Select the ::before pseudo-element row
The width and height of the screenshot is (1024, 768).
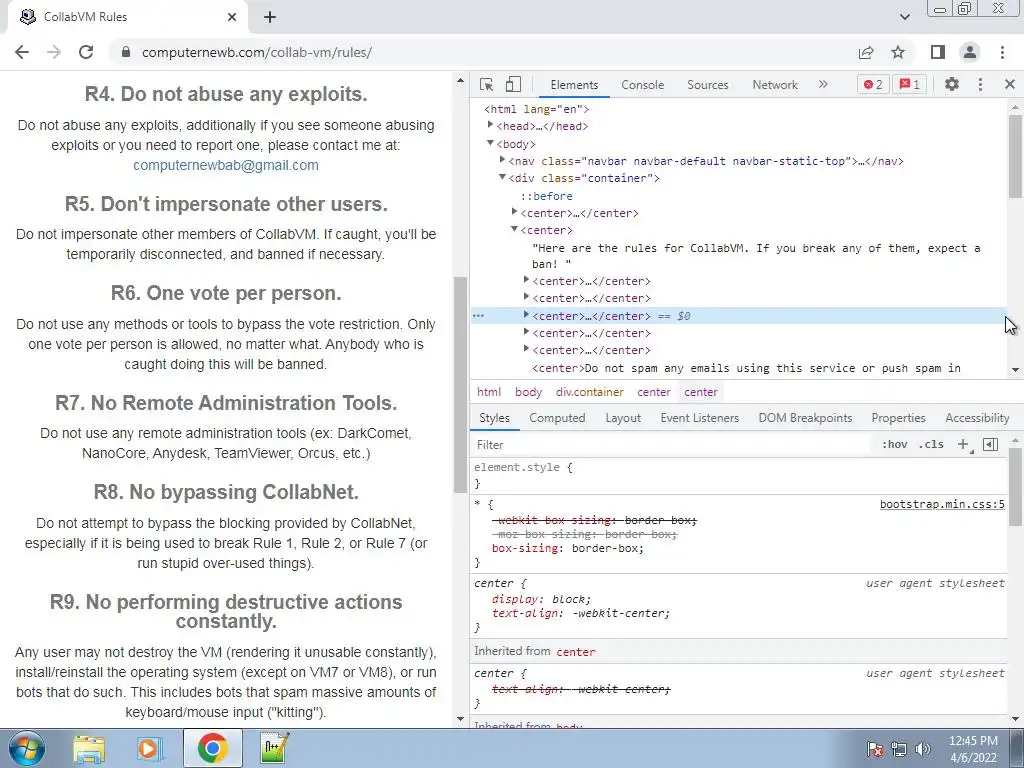coord(547,196)
